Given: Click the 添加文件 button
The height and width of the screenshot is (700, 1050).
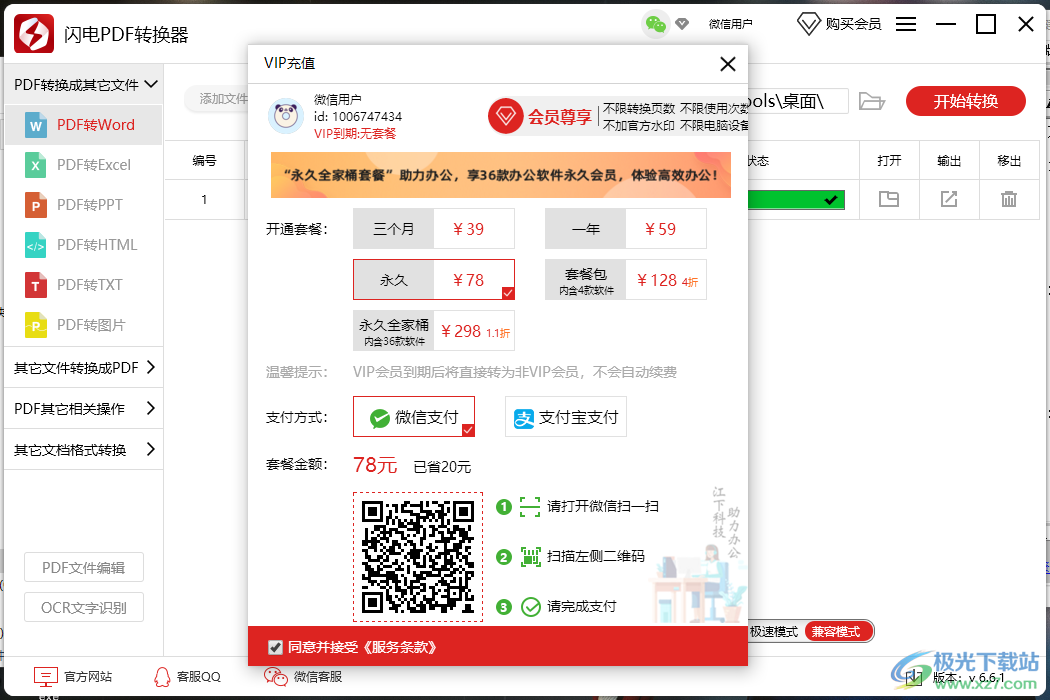Looking at the screenshot, I should [x=217, y=99].
